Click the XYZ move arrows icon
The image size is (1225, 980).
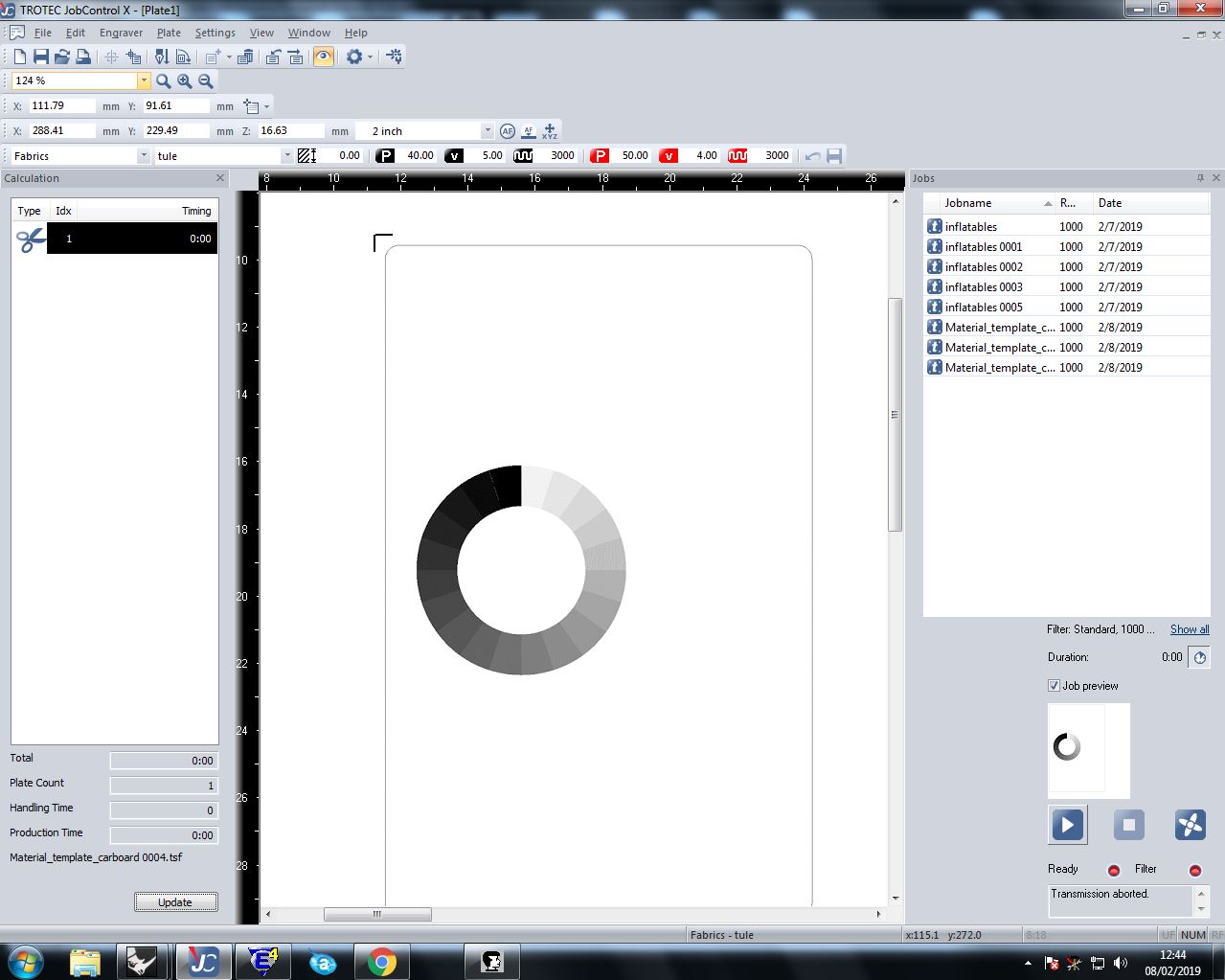click(550, 131)
